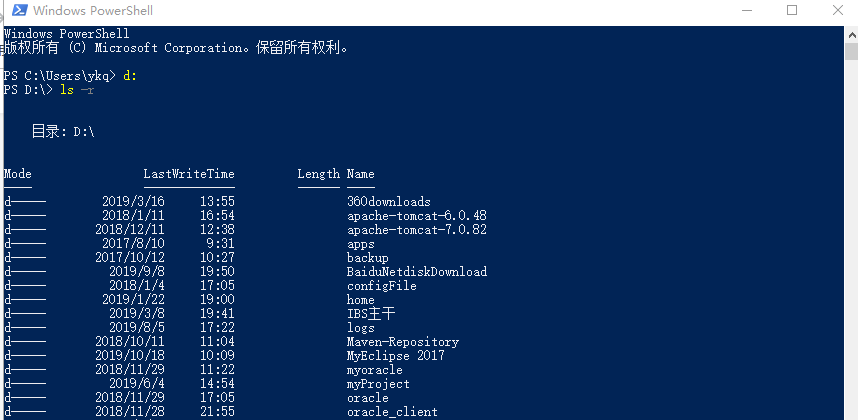
Task: Click the Windows PowerShell window title text
Action: (x=93, y=10)
